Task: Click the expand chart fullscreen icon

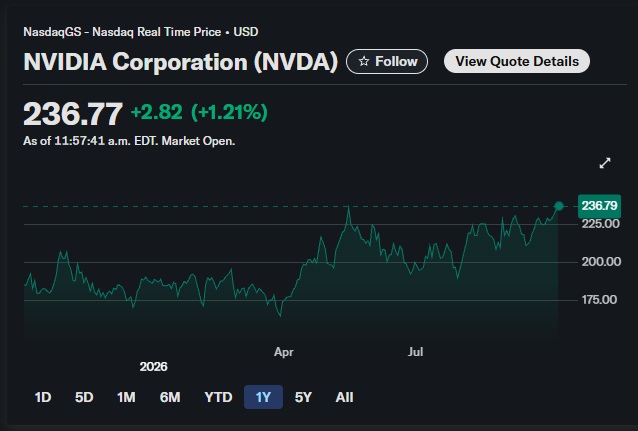Action: [x=605, y=163]
